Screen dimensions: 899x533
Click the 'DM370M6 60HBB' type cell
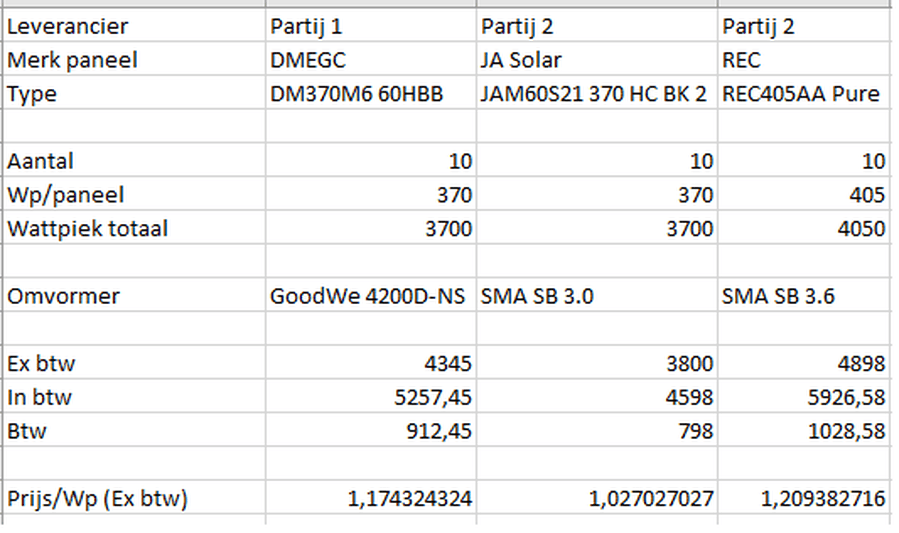[371, 93]
